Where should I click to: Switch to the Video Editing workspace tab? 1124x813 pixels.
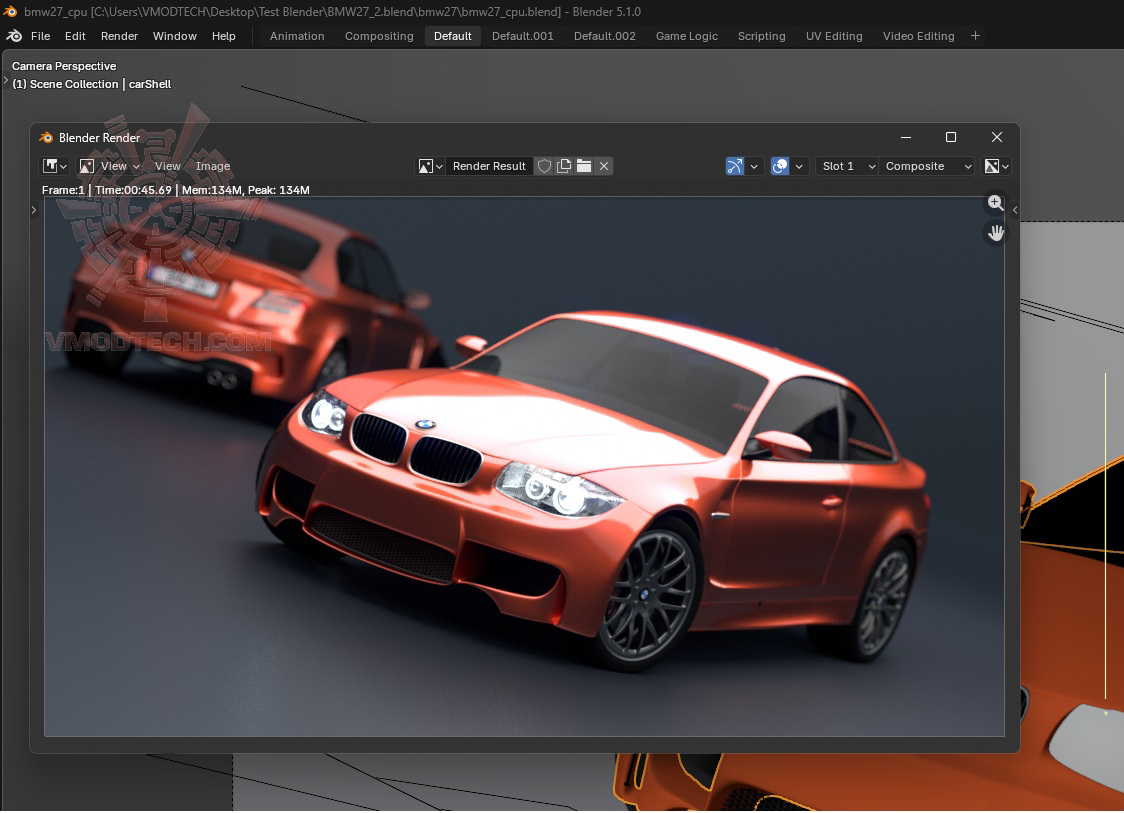click(918, 36)
